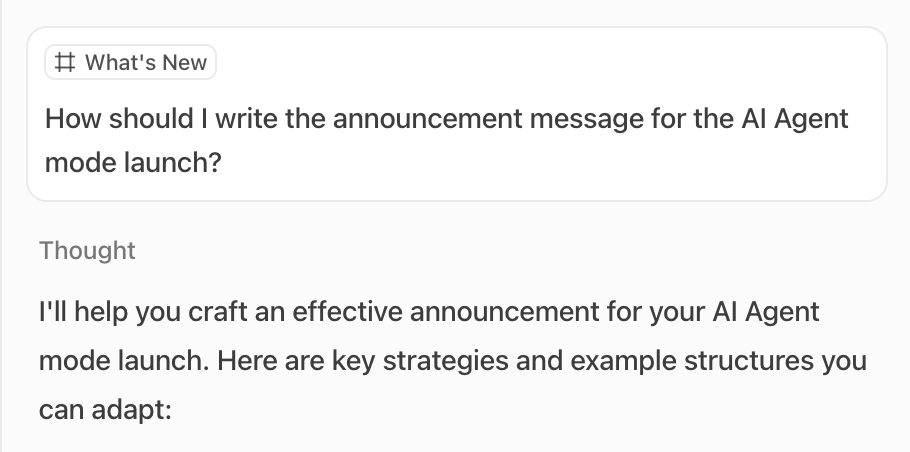Click empty space right of Thought label
This screenshot has height=452, width=910.
click(x=500, y=250)
